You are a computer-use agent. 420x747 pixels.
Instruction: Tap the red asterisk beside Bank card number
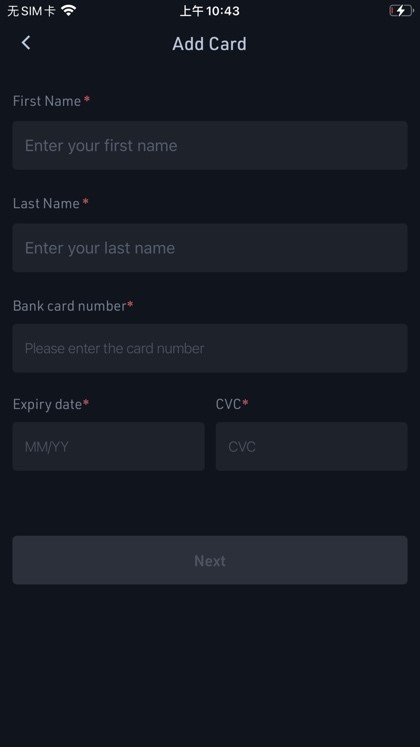[130, 304]
